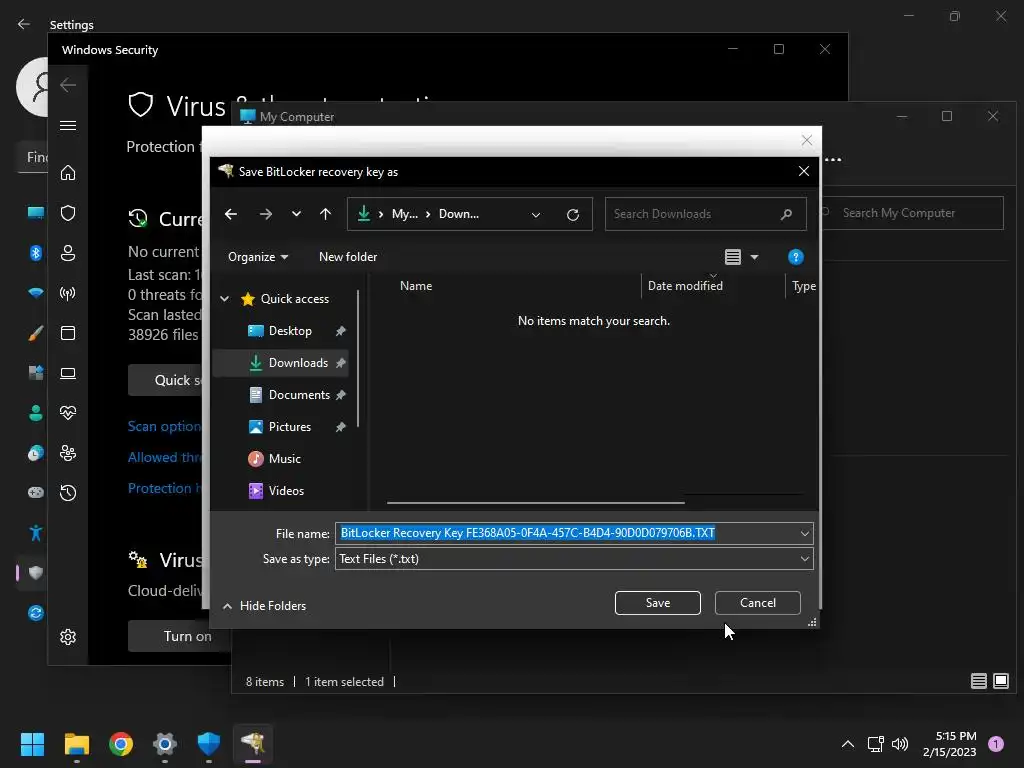
Task: Click the Save button
Action: tap(658, 603)
